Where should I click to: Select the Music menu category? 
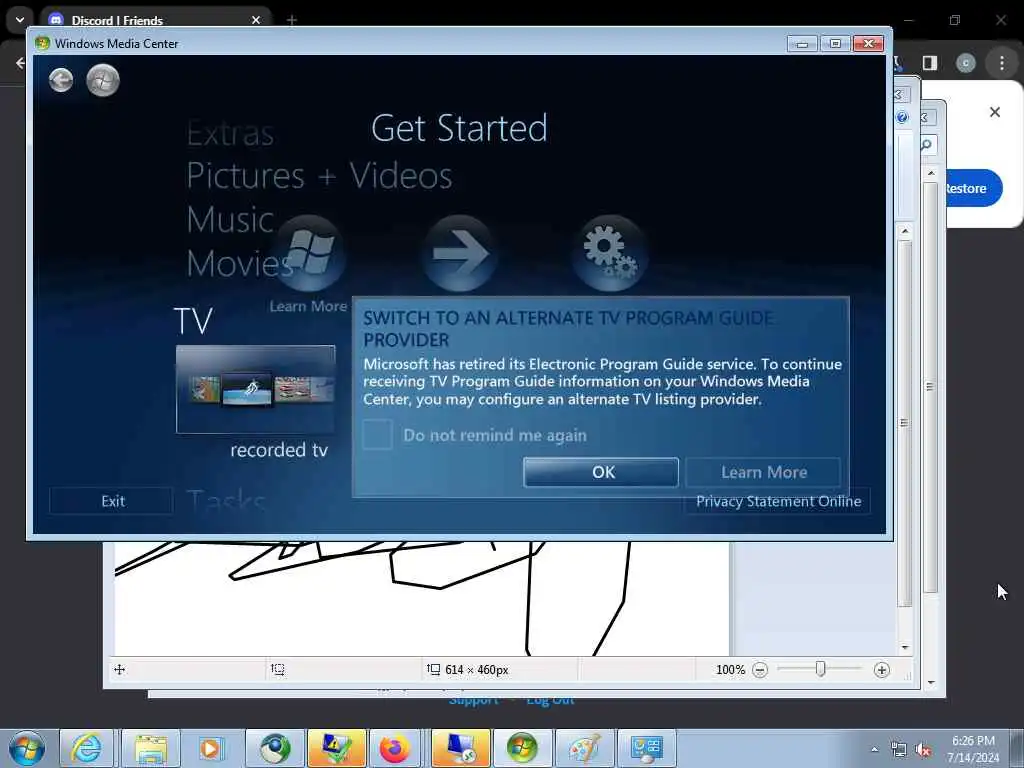(230, 219)
